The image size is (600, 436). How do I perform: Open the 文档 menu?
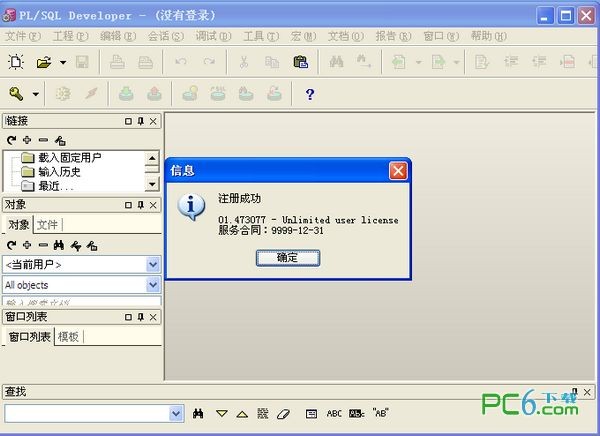(346, 36)
